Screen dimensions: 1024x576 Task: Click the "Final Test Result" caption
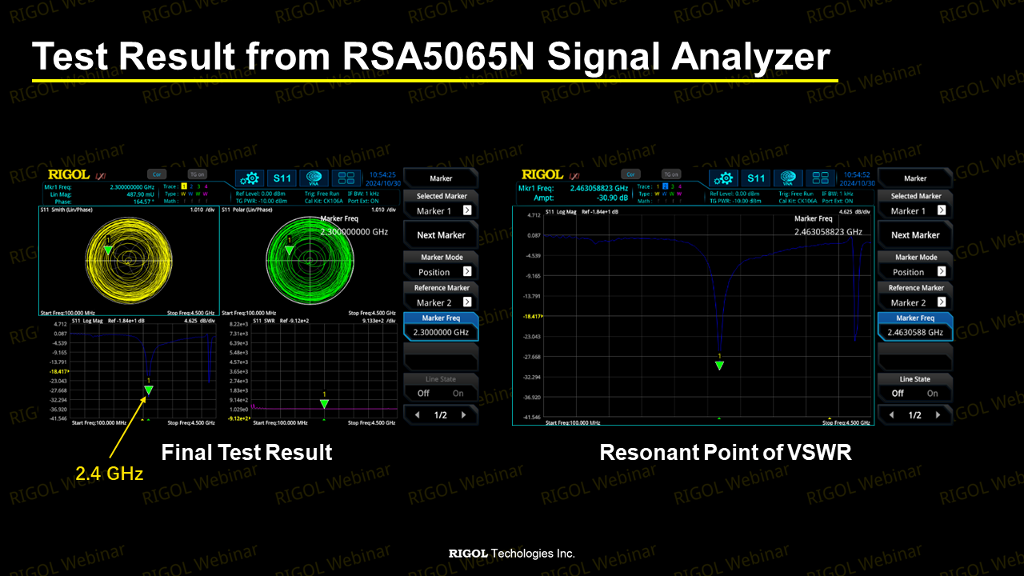(246, 452)
